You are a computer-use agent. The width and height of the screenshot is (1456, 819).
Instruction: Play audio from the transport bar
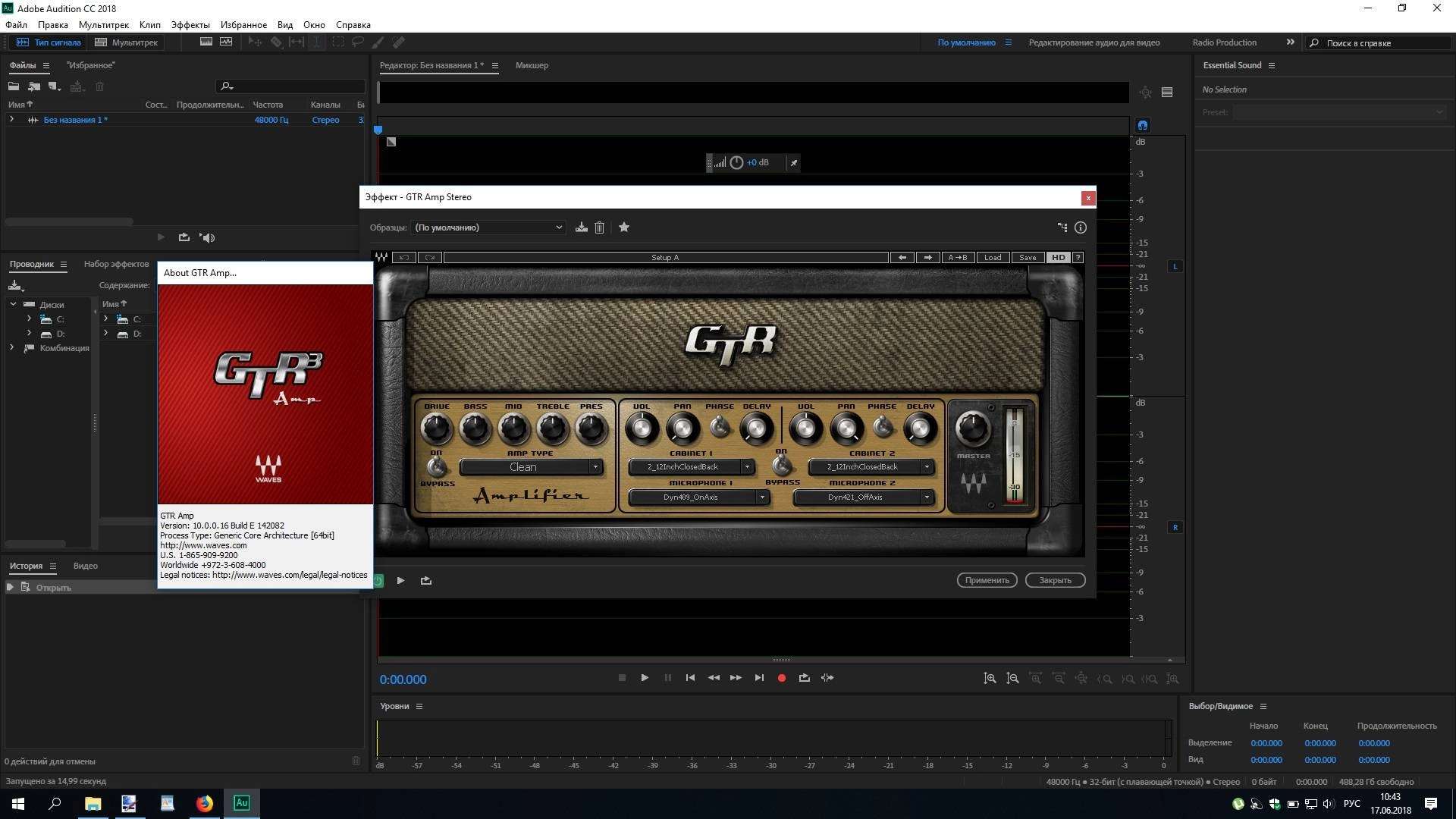click(645, 678)
